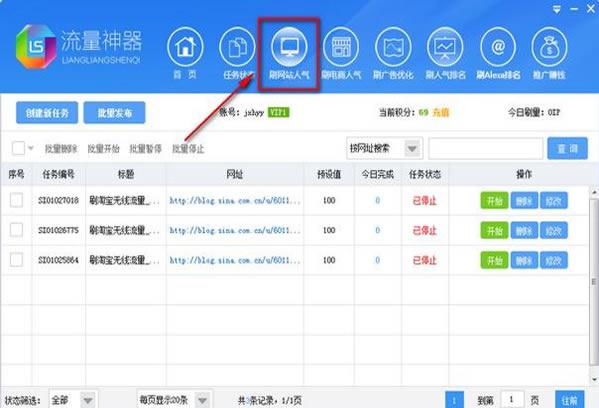Delete task SI01027018 with 删除 button
Image resolution: width=599 pixels, height=408 pixels.
point(524,200)
